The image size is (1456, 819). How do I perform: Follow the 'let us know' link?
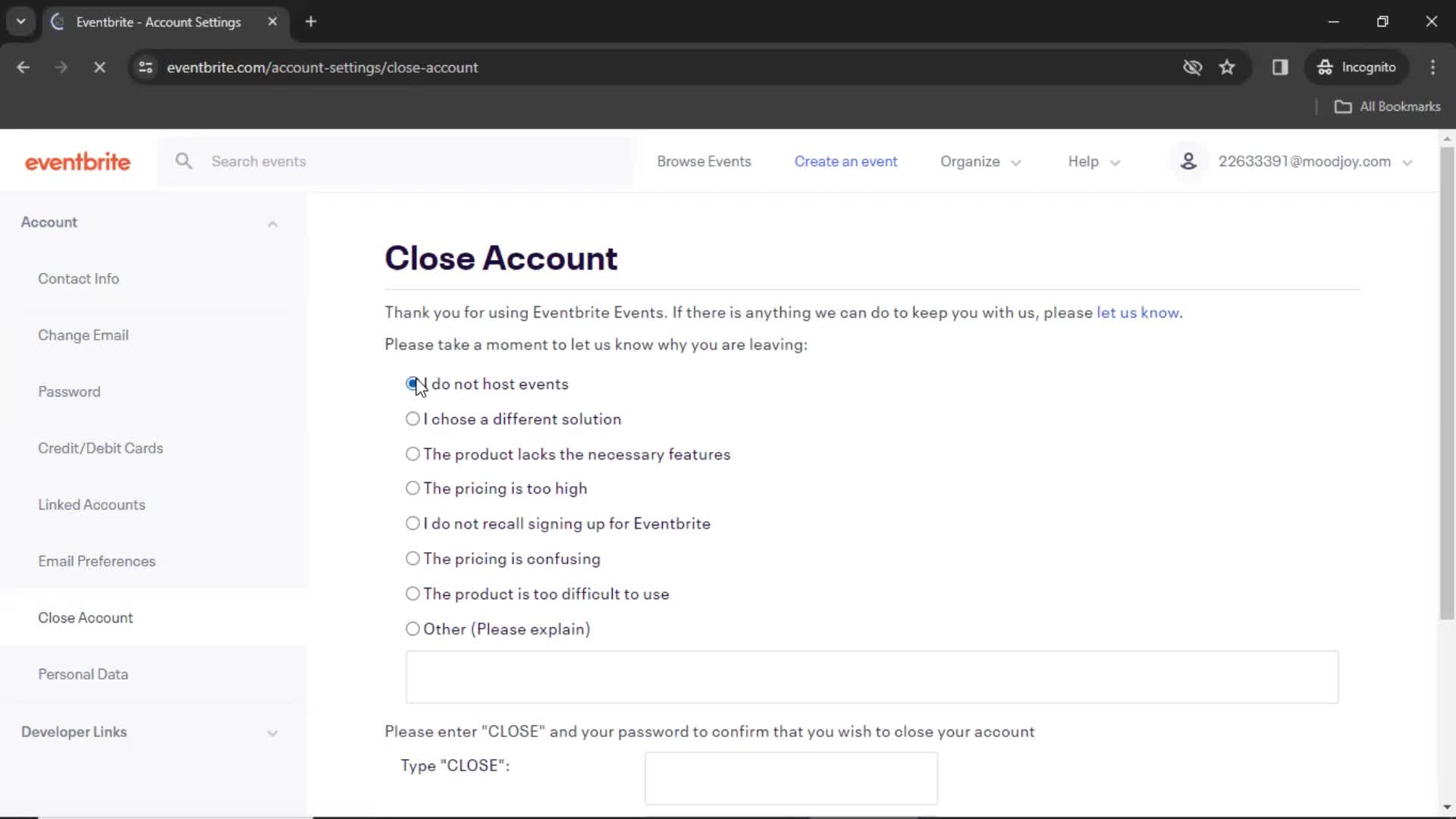(1137, 312)
